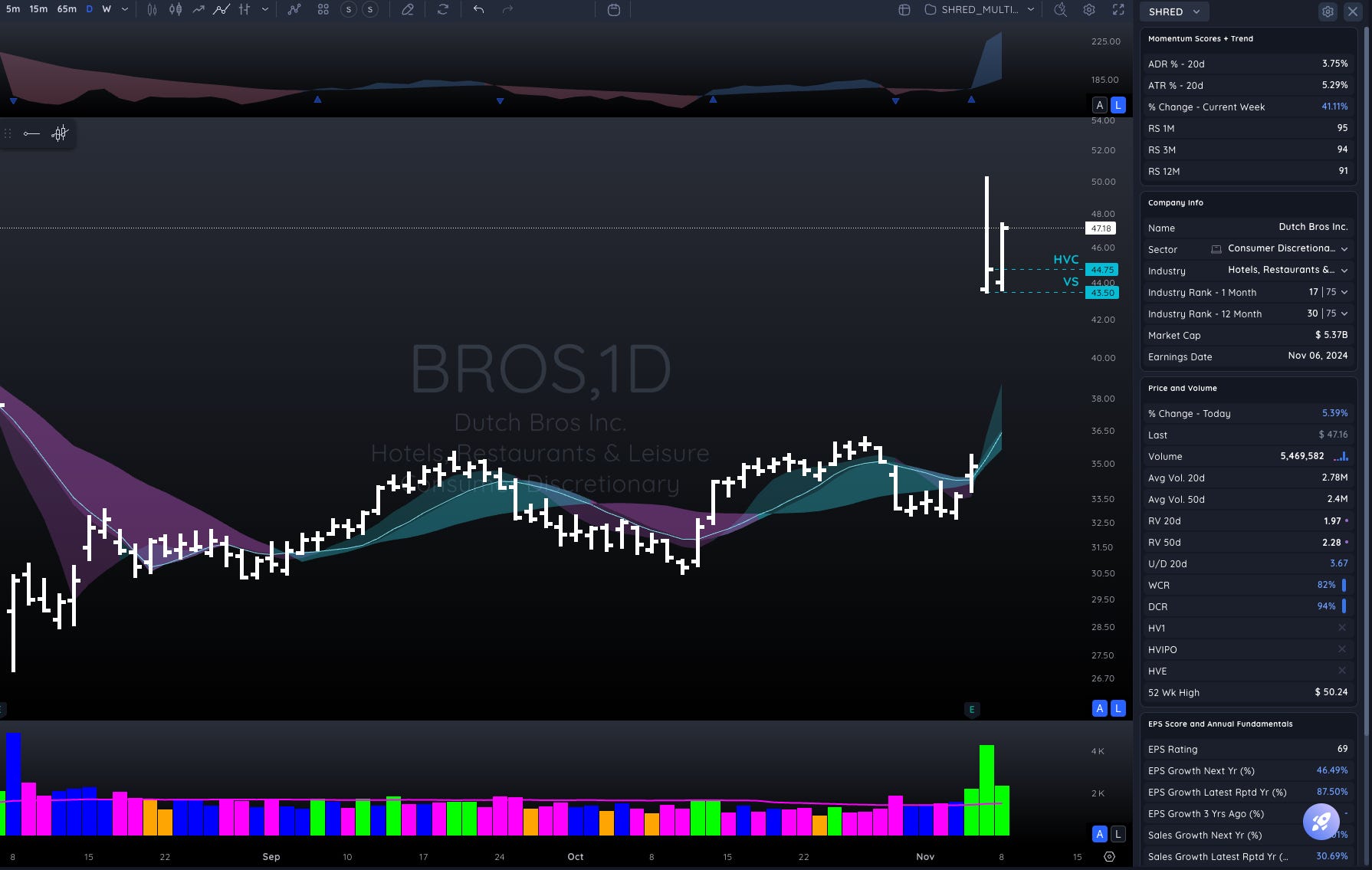The height and width of the screenshot is (870, 1372).
Task: Activate the eraser tool
Action: [x=408, y=9]
